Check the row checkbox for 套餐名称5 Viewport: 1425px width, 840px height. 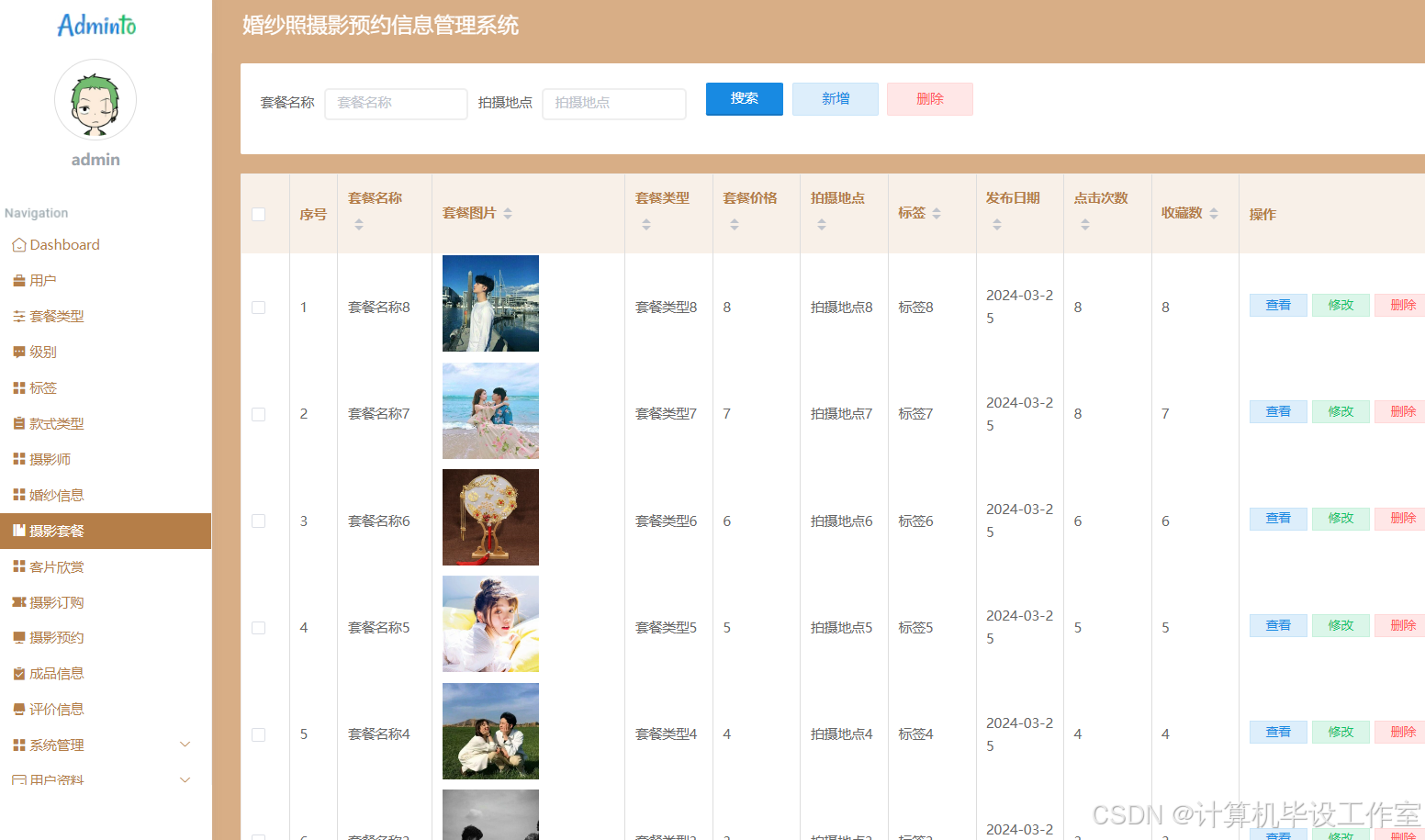tap(259, 628)
